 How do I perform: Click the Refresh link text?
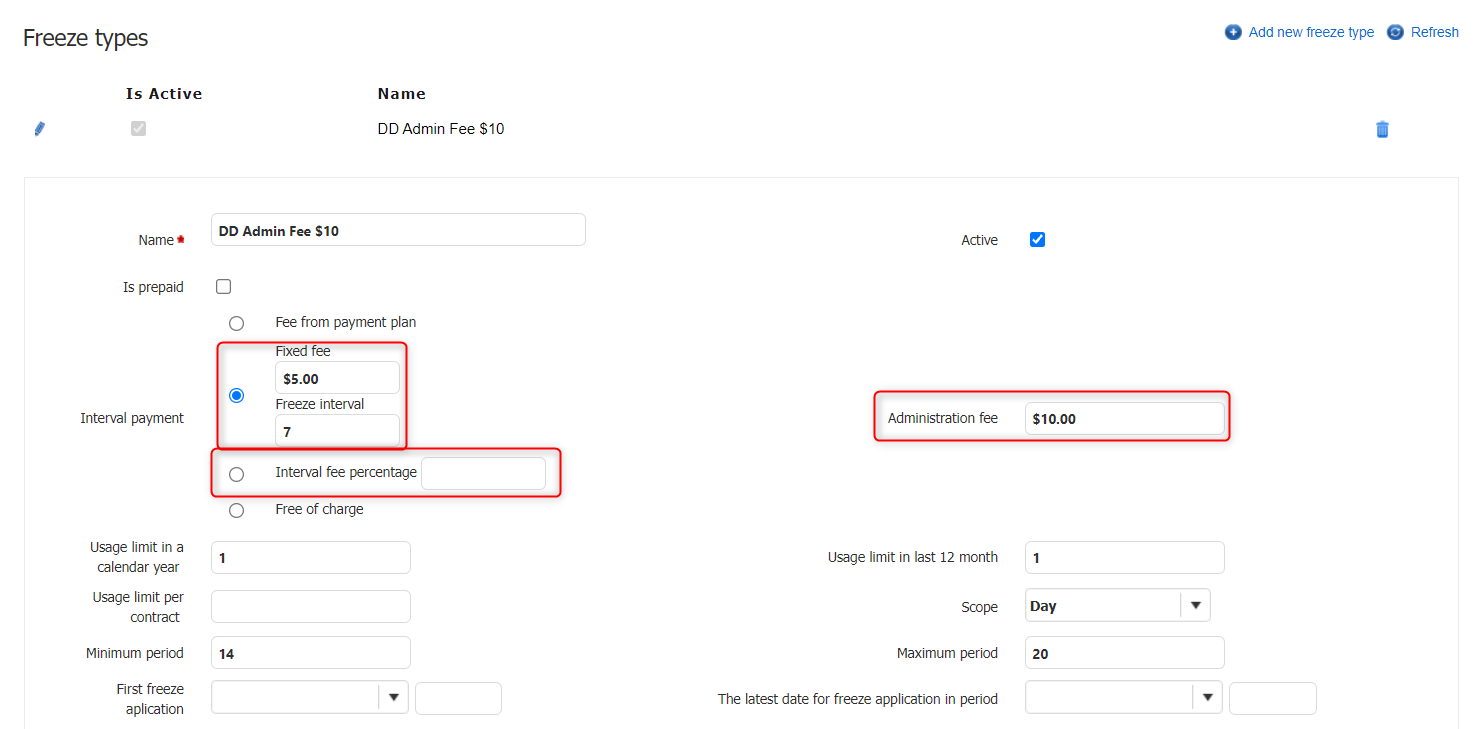click(x=1434, y=33)
